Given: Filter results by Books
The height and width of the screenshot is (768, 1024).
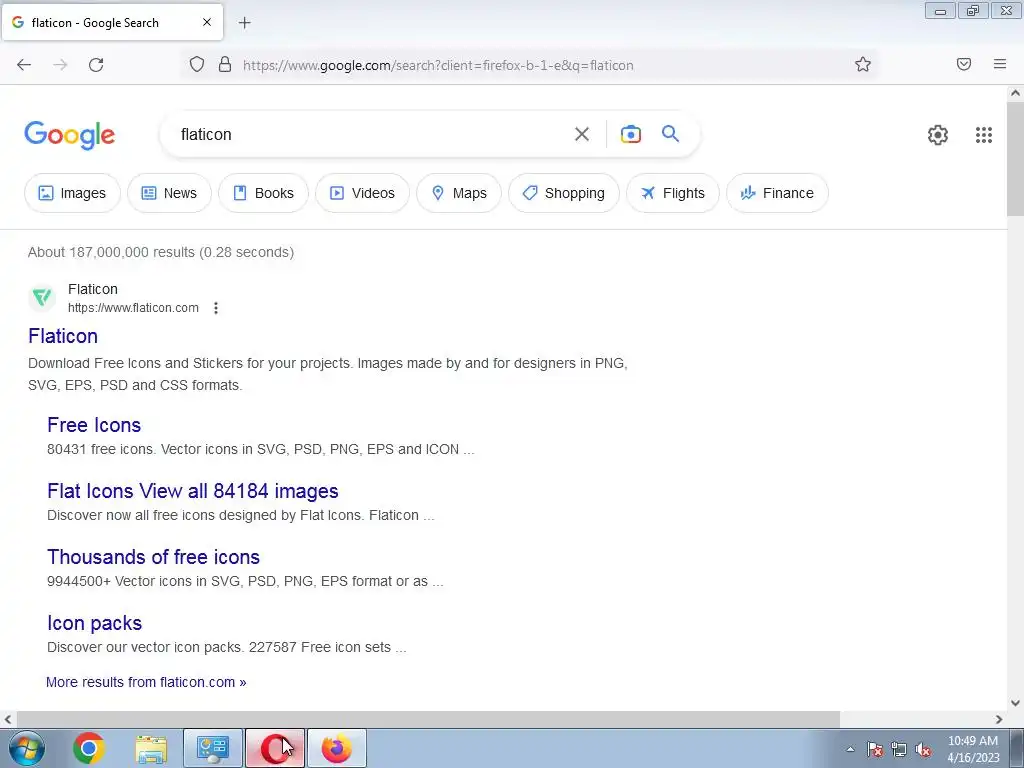Looking at the screenshot, I should 263,193.
